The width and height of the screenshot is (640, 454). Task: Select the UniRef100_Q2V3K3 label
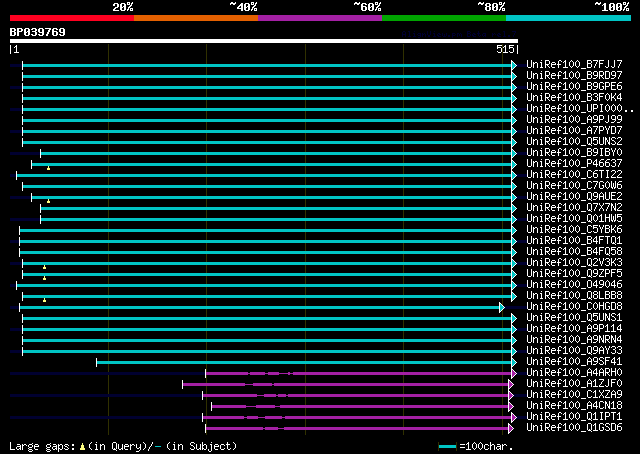pyautogui.click(x=574, y=263)
